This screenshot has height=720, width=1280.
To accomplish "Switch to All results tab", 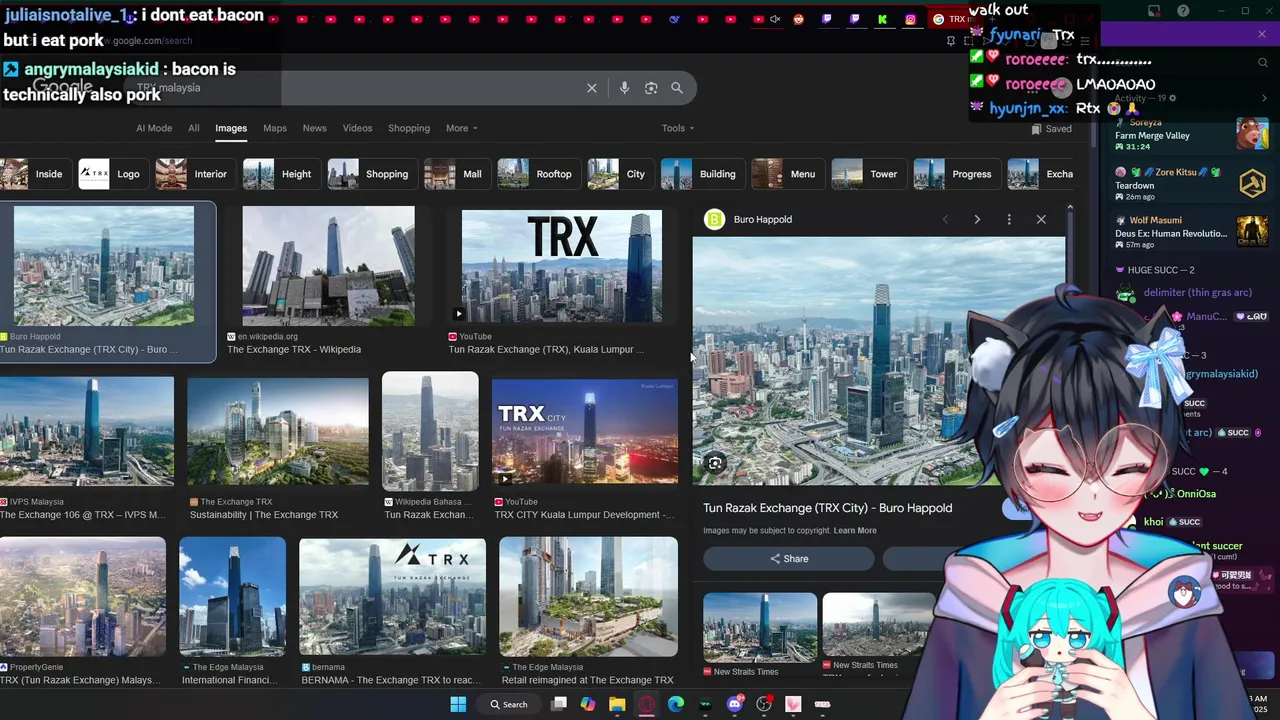I will (x=194, y=128).
